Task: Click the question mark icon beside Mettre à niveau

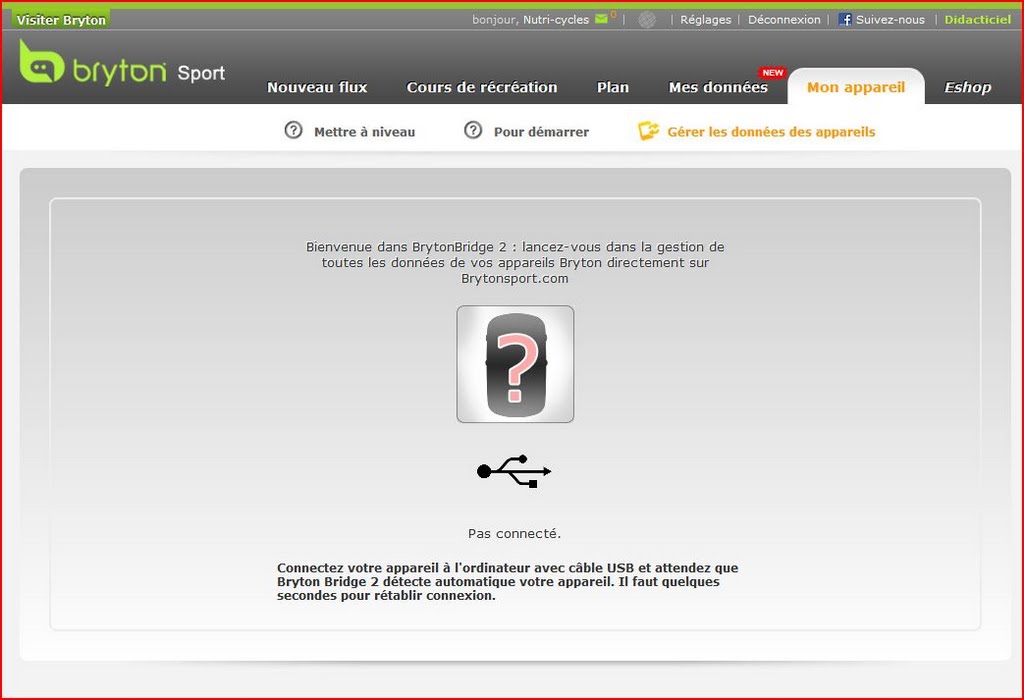Action: pos(293,130)
